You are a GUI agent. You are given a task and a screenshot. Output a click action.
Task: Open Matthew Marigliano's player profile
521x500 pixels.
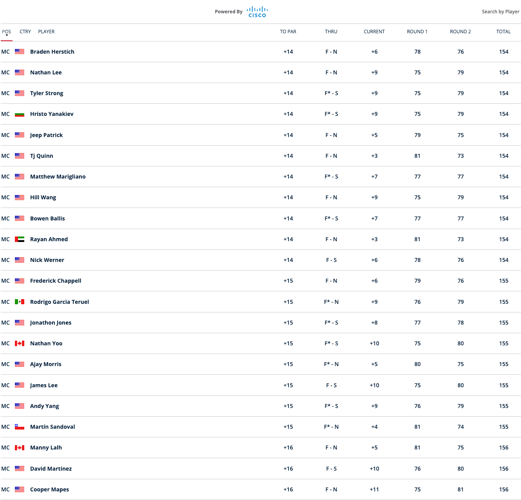[x=58, y=177]
